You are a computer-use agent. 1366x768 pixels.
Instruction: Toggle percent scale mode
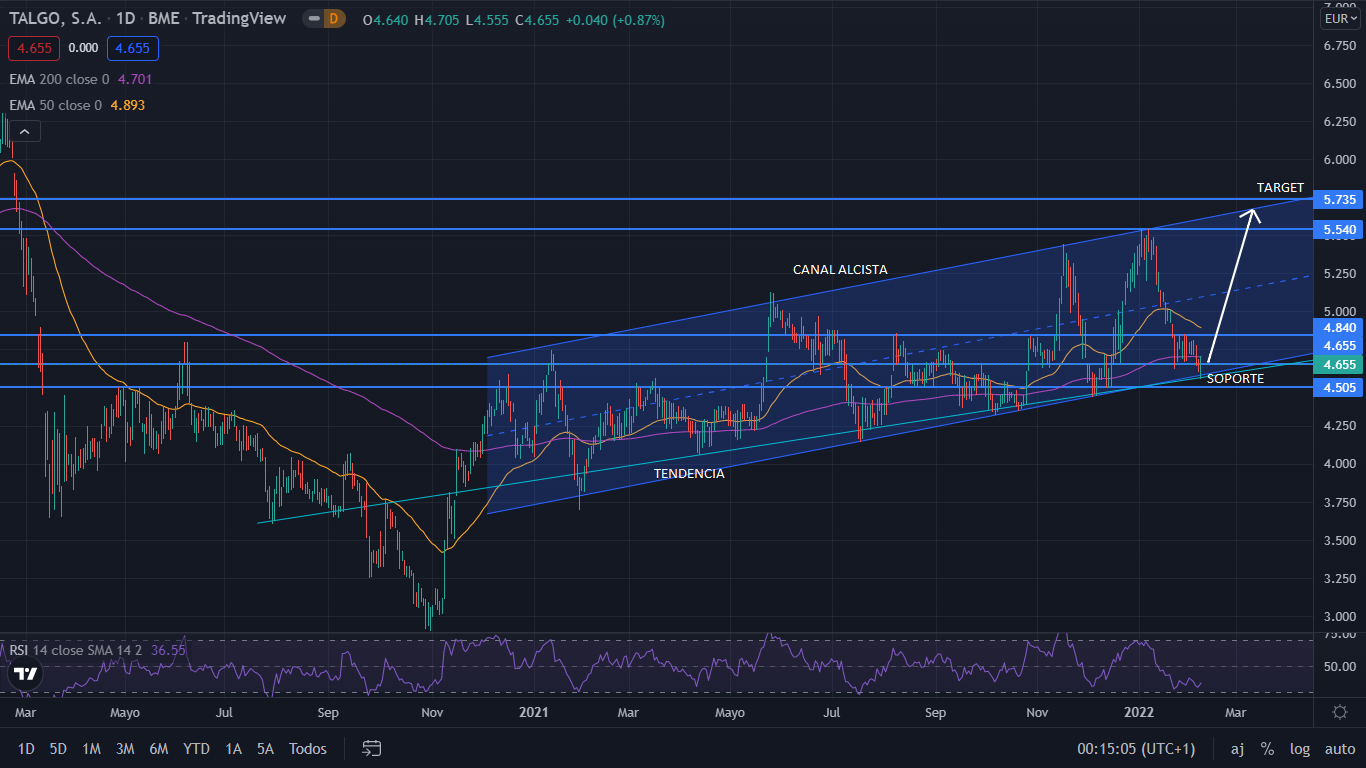[x=1267, y=748]
